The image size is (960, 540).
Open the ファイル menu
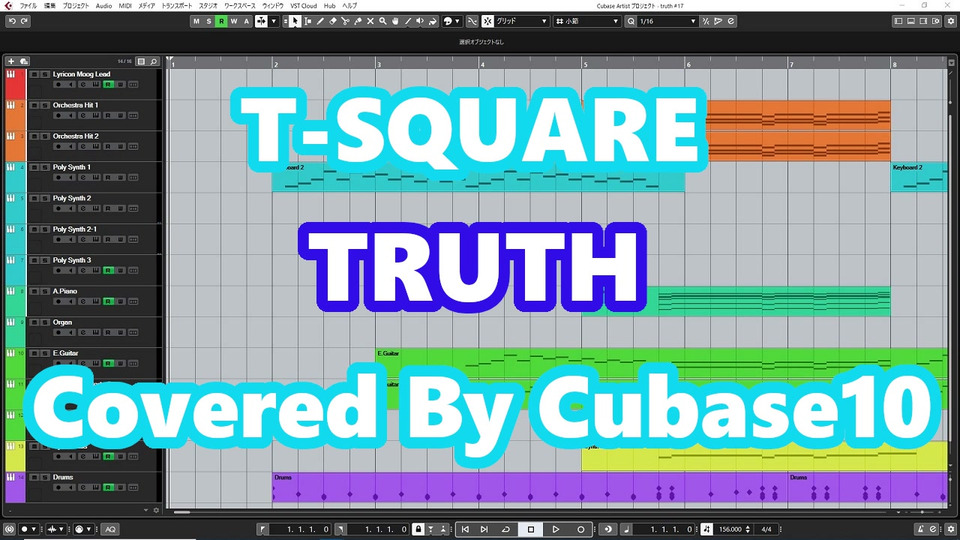tap(28, 6)
